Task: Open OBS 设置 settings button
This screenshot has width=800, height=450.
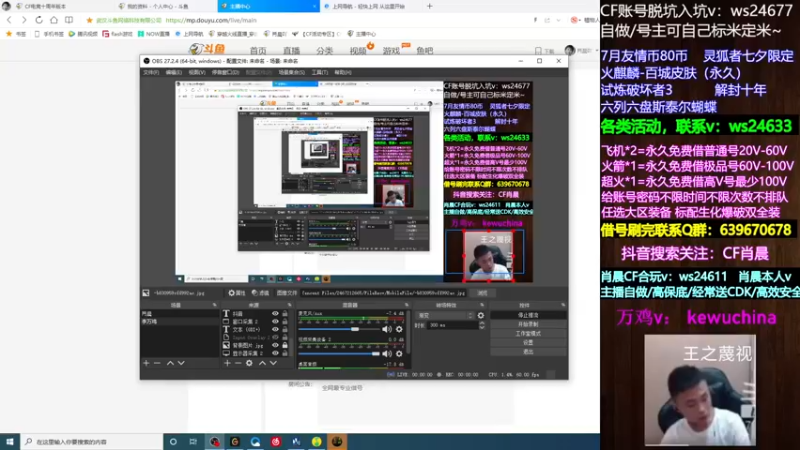Action: click(528, 343)
